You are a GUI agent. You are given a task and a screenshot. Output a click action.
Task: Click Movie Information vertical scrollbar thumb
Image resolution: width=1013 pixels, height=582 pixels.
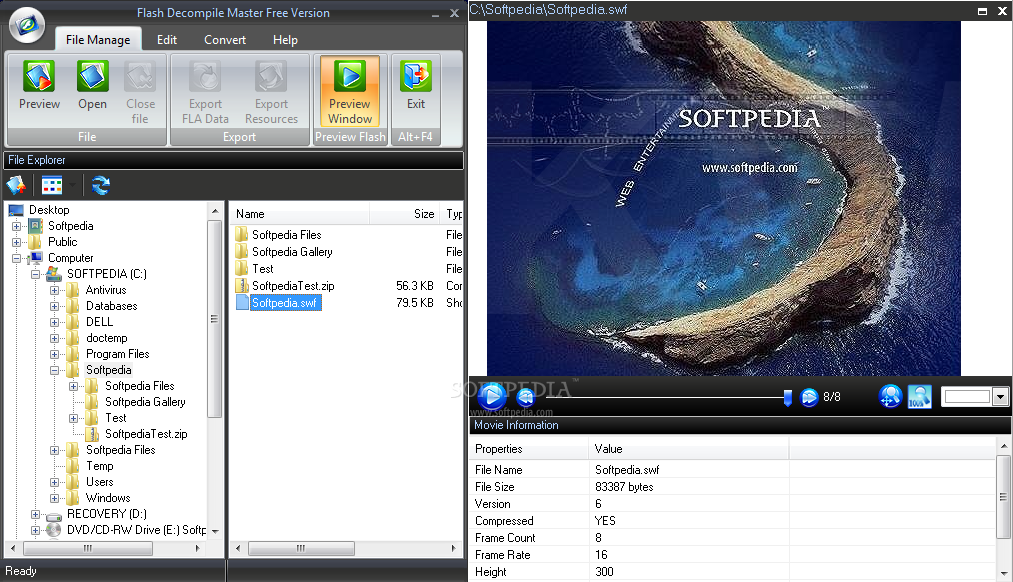pos(1003,497)
